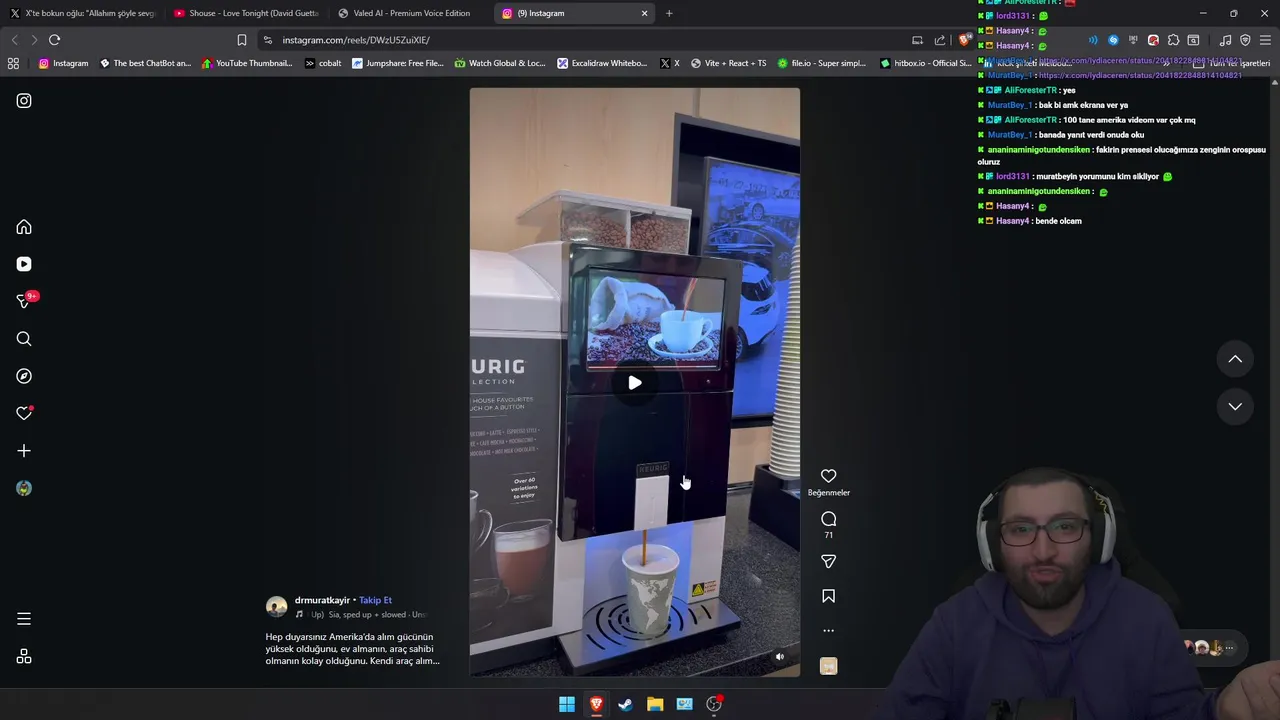1280x720 pixels.
Task: Open the share icon in address bar
Action: pos(940,40)
